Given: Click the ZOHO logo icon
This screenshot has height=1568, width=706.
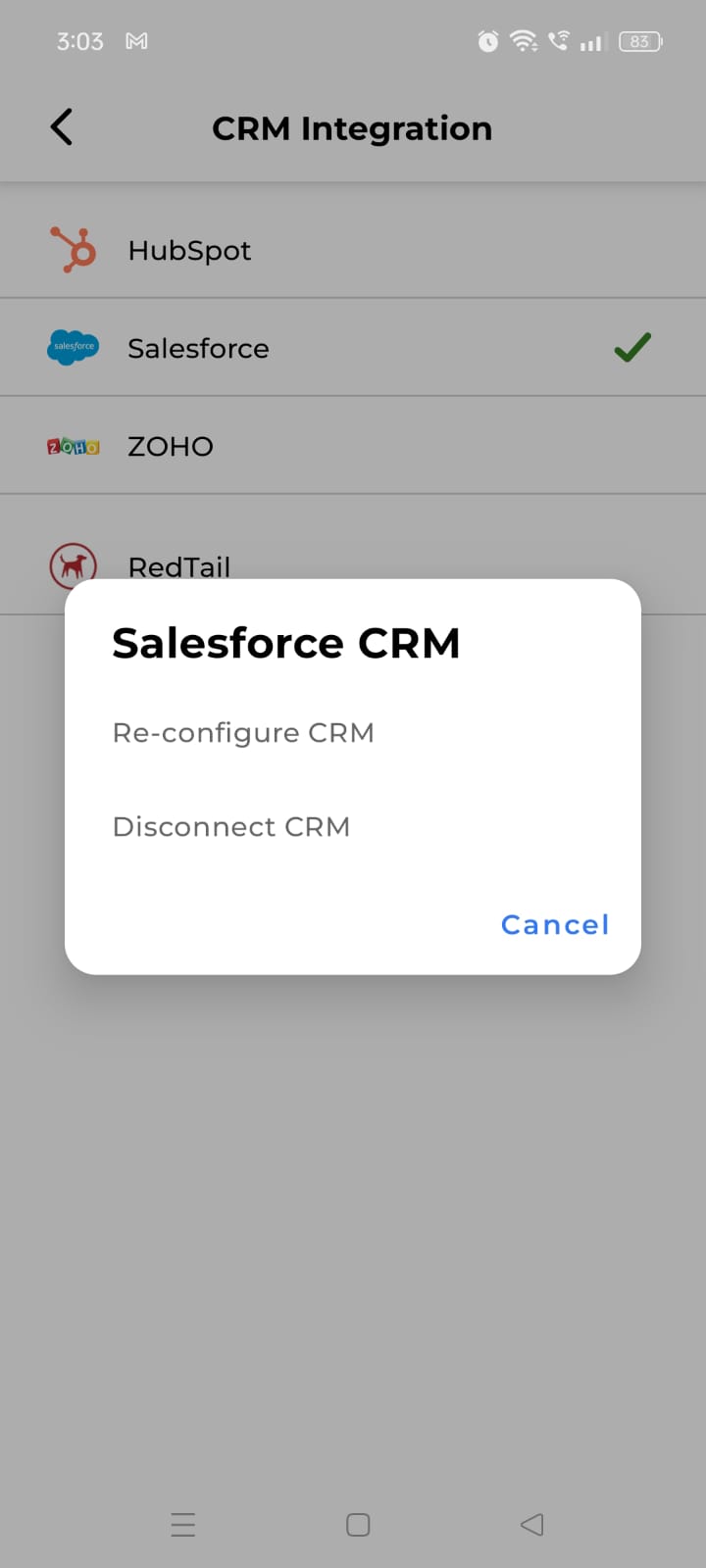Looking at the screenshot, I should 74,447.
